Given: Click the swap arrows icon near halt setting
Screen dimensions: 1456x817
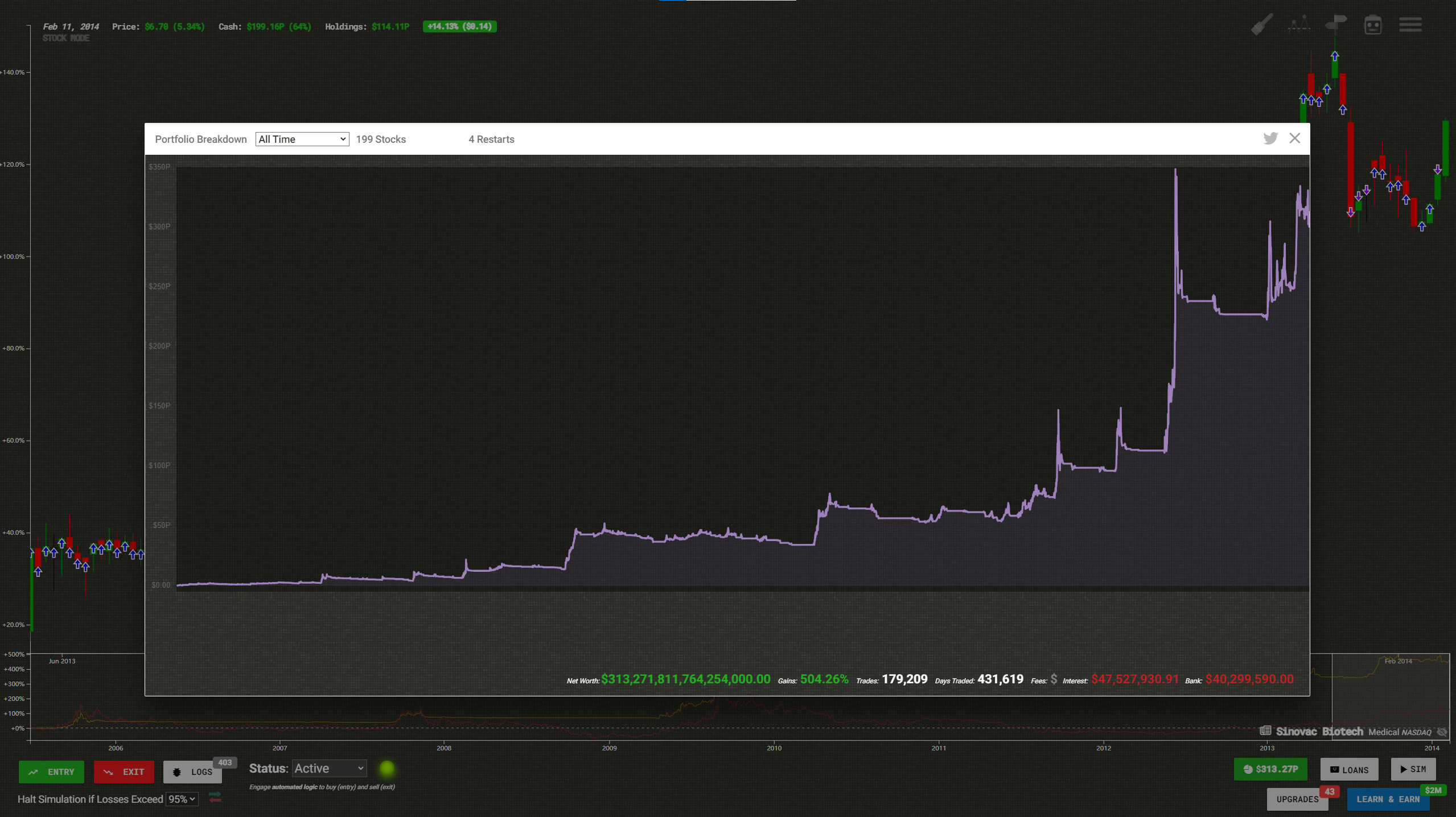Looking at the screenshot, I should [x=215, y=798].
